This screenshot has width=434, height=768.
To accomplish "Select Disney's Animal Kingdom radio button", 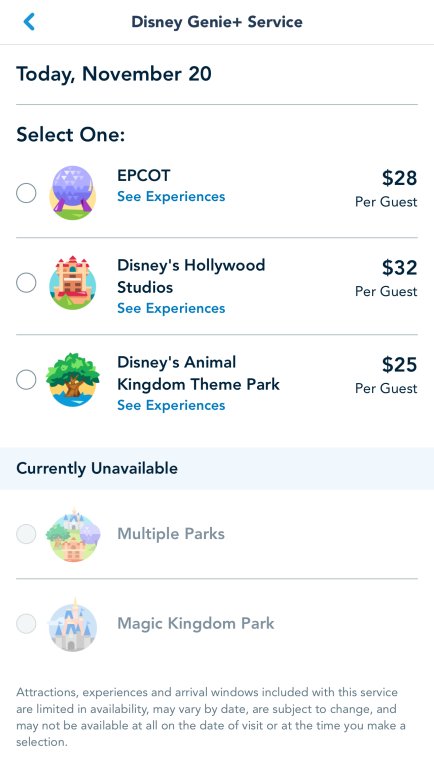I will pos(26,380).
